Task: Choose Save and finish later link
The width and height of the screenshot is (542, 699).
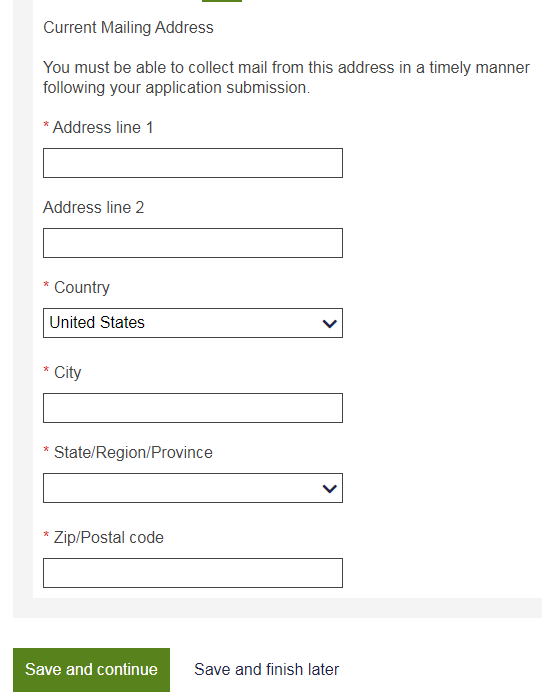Action: [x=267, y=670]
